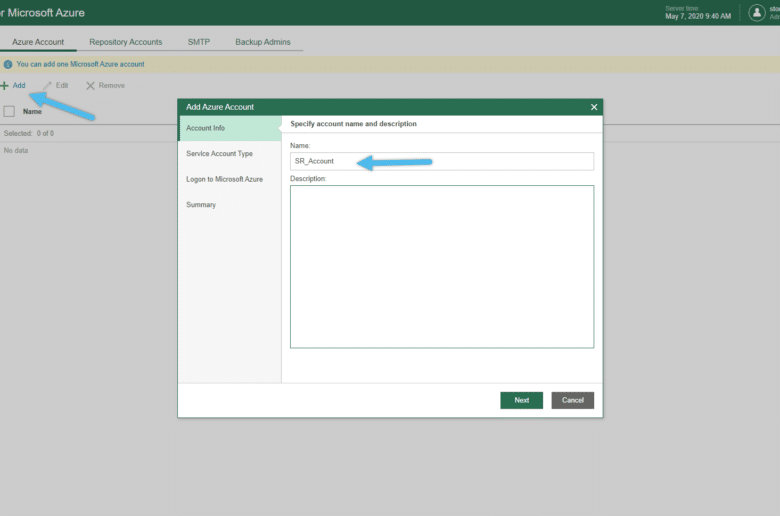Click inside the Description text area
Viewport: 780px width, 516px height.
[442, 267]
